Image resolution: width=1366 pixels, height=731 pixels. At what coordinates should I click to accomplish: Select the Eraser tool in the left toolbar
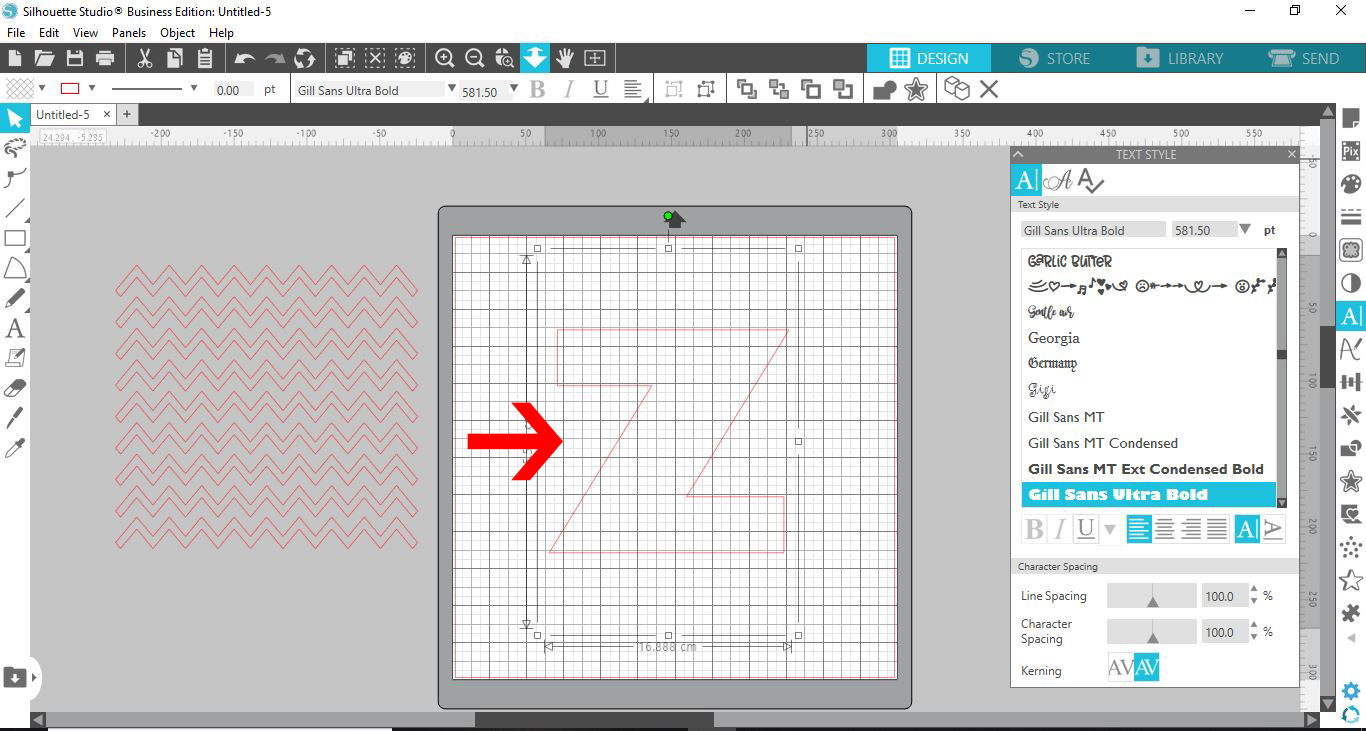[x=14, y=388]
